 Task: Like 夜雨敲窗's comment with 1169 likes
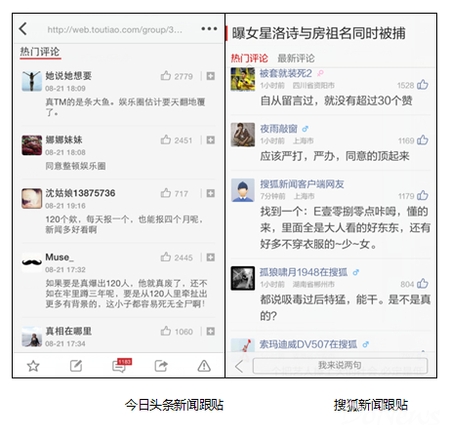[422, 140]
